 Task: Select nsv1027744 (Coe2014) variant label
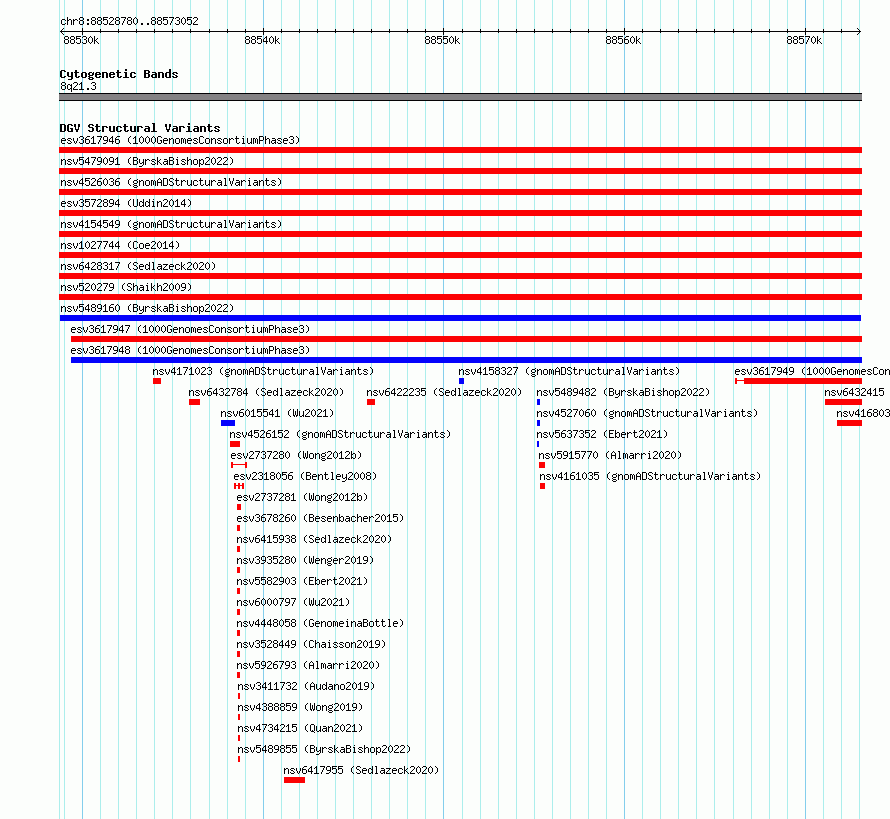click(120, 245)
